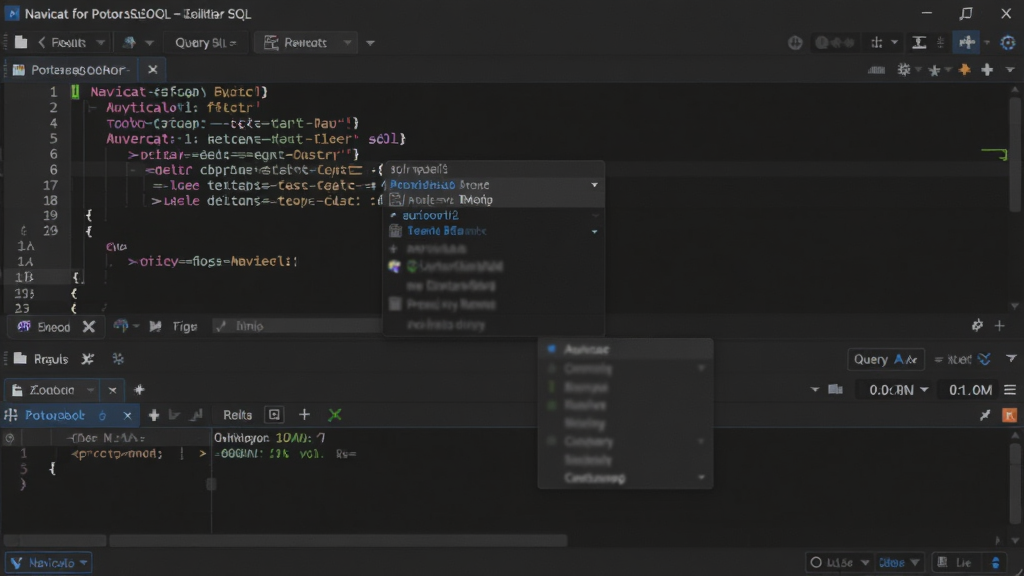Collapse the fold marker on line 2
This screenshot has width=1024, height=576.
pos(93,108)
